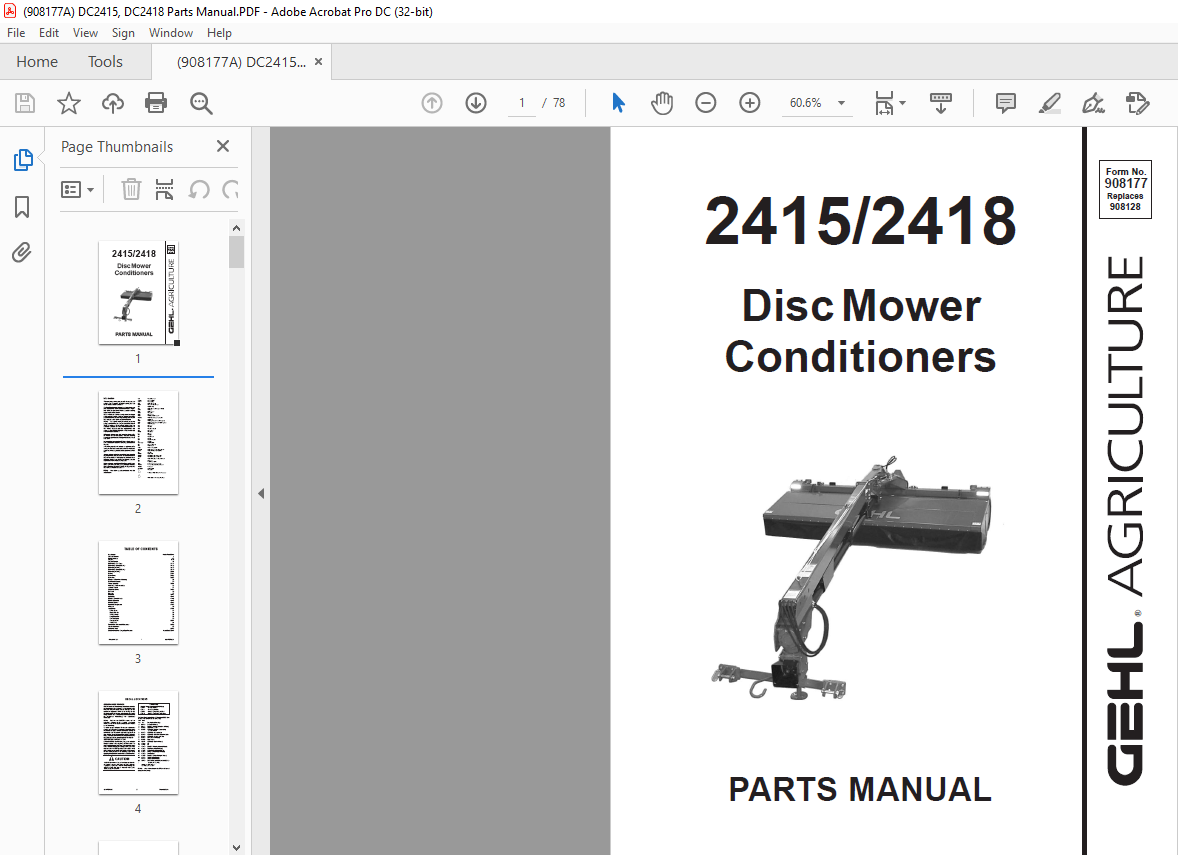1178x855 pixels.
Task: Rotate page counterclockwise in thumbnails
Action: tap(198, 189)
